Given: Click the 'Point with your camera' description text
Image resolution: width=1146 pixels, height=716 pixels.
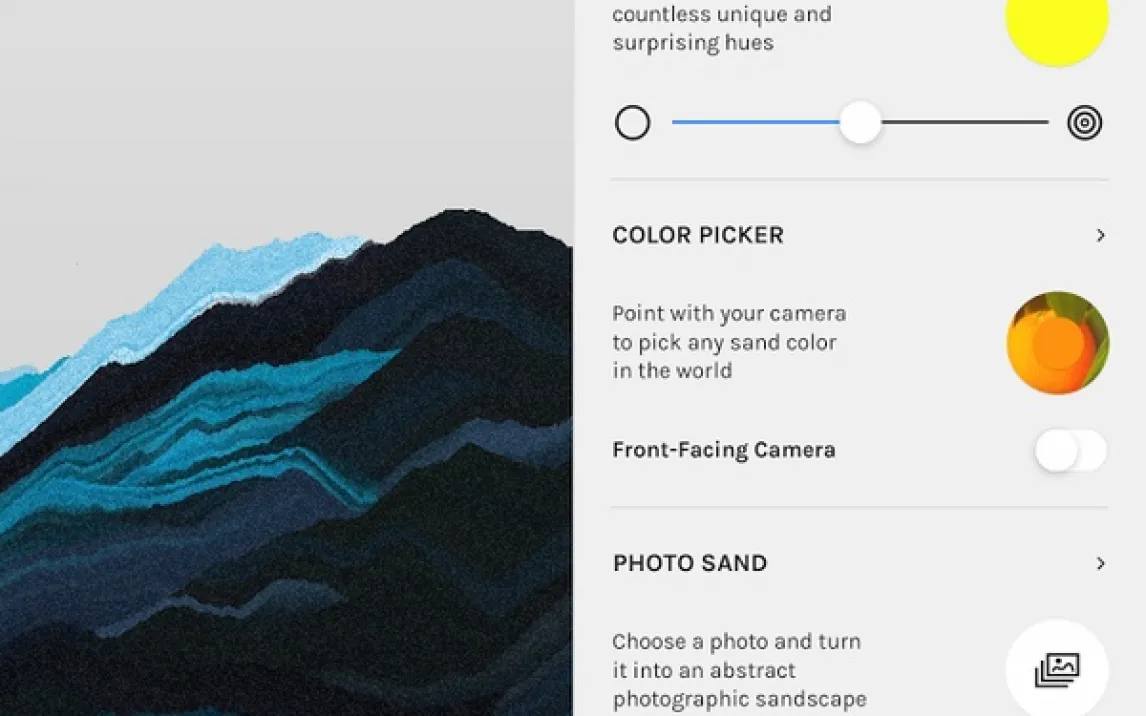Looking at the screenshot, I should pyautogui.click(x=729, y=342).
